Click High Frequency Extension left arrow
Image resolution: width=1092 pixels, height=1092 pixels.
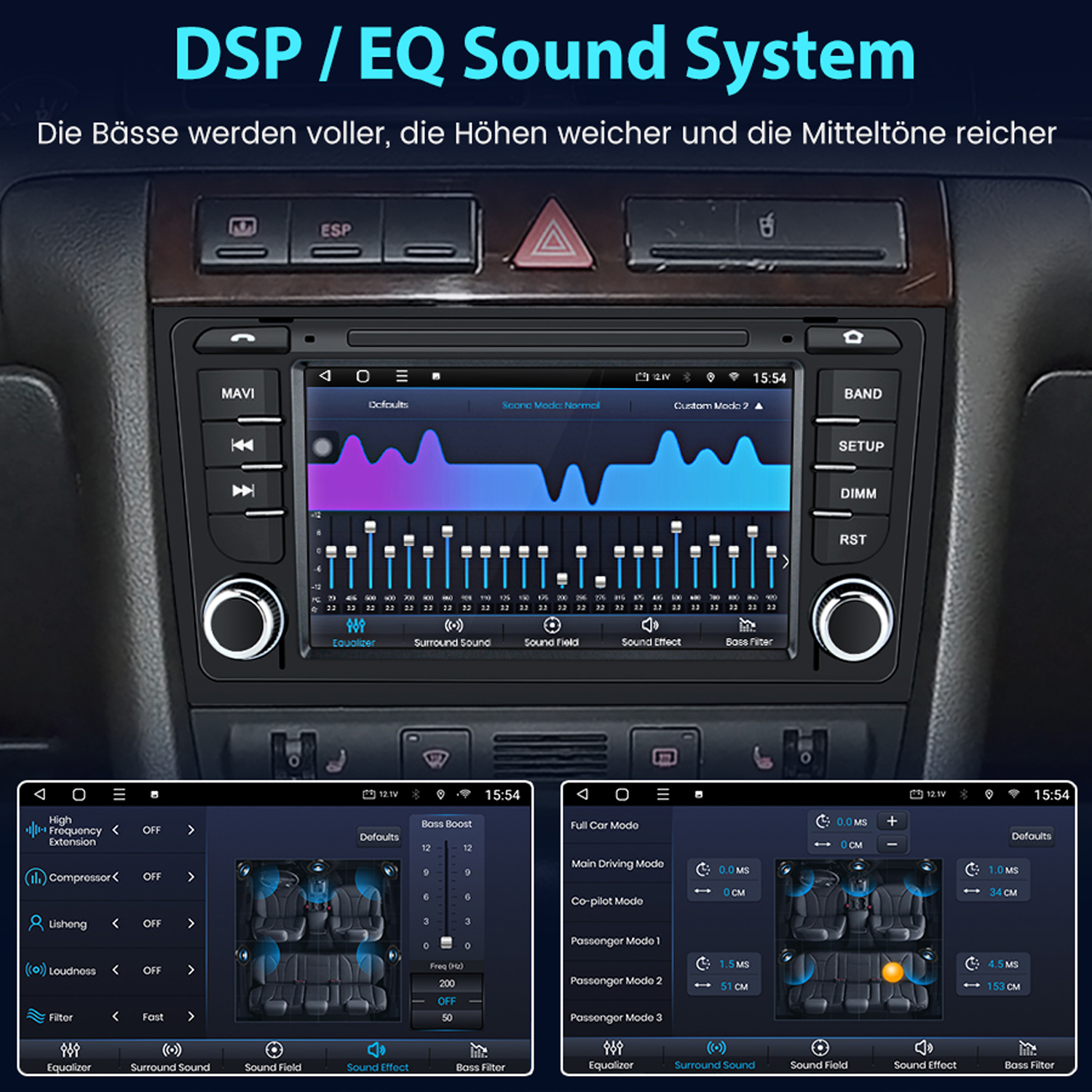tap(115, 830)
